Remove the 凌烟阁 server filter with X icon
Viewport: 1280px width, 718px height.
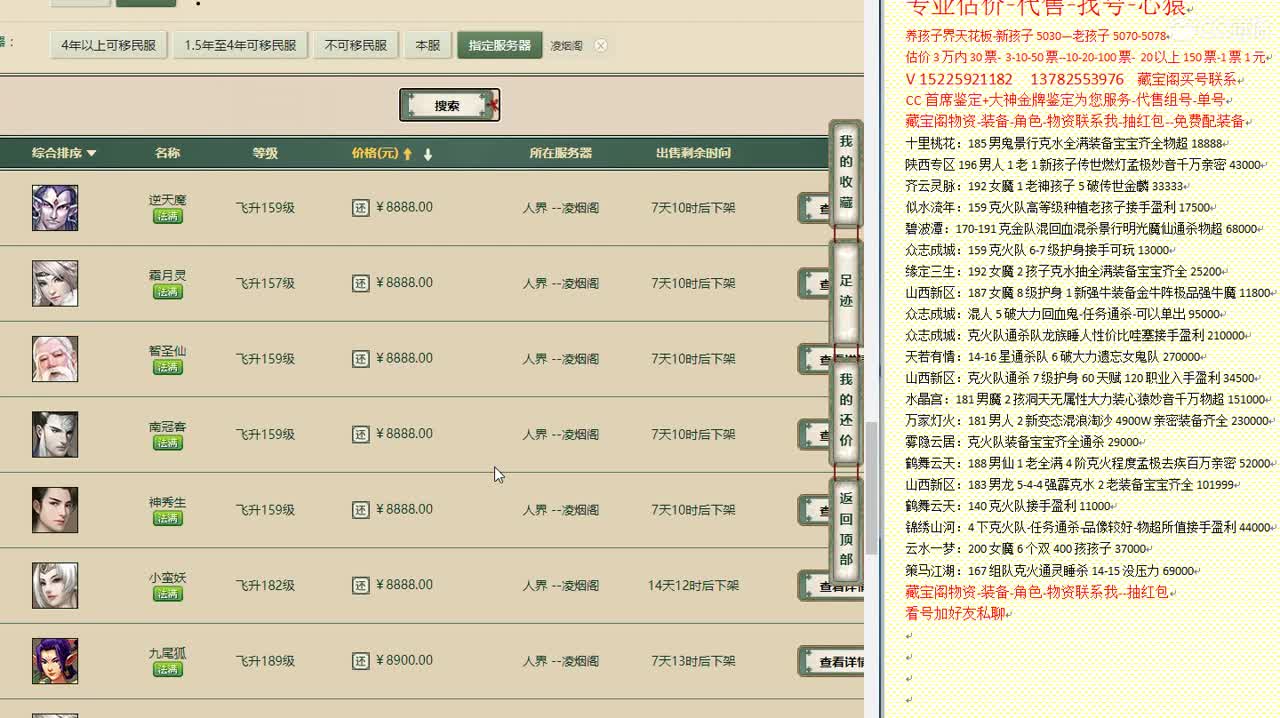[600, 45]
